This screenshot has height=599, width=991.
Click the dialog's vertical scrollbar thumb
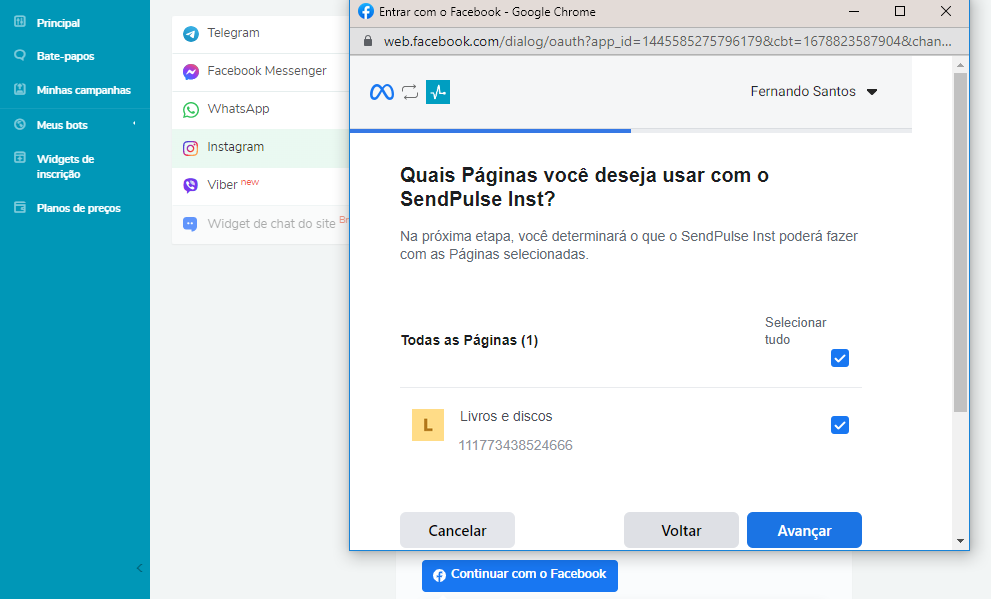(x=960, y=240)
